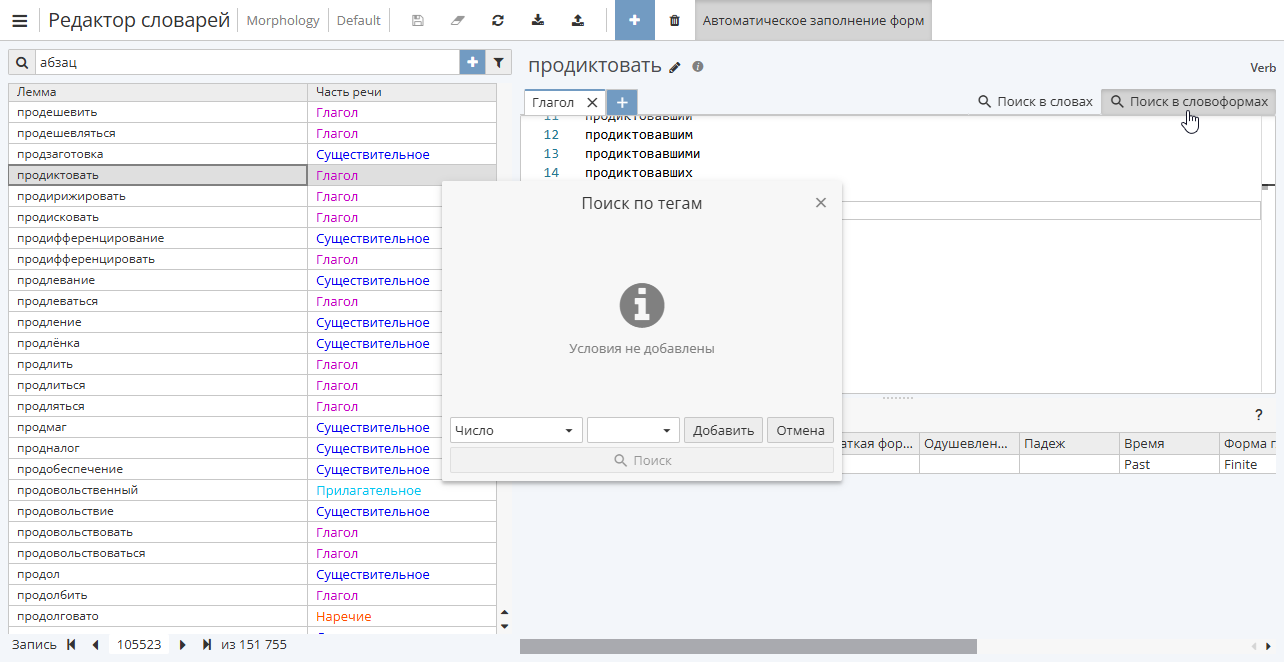This screenshot has height=662, width=1284.
Task: Click the info icon beside lemma title
Action: (x=698, y=66)
